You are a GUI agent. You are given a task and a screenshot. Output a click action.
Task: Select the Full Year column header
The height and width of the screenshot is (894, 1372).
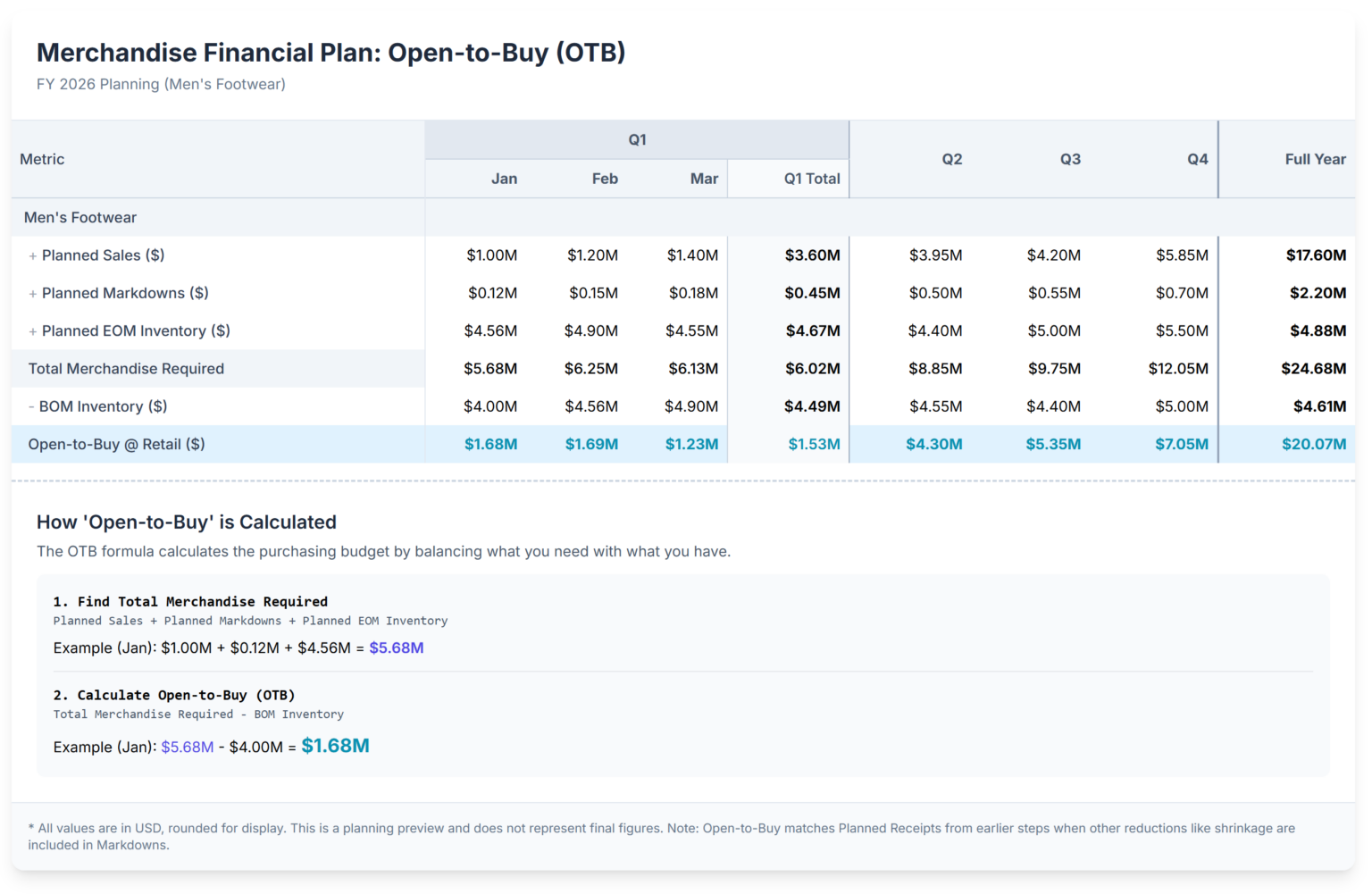1315,159
